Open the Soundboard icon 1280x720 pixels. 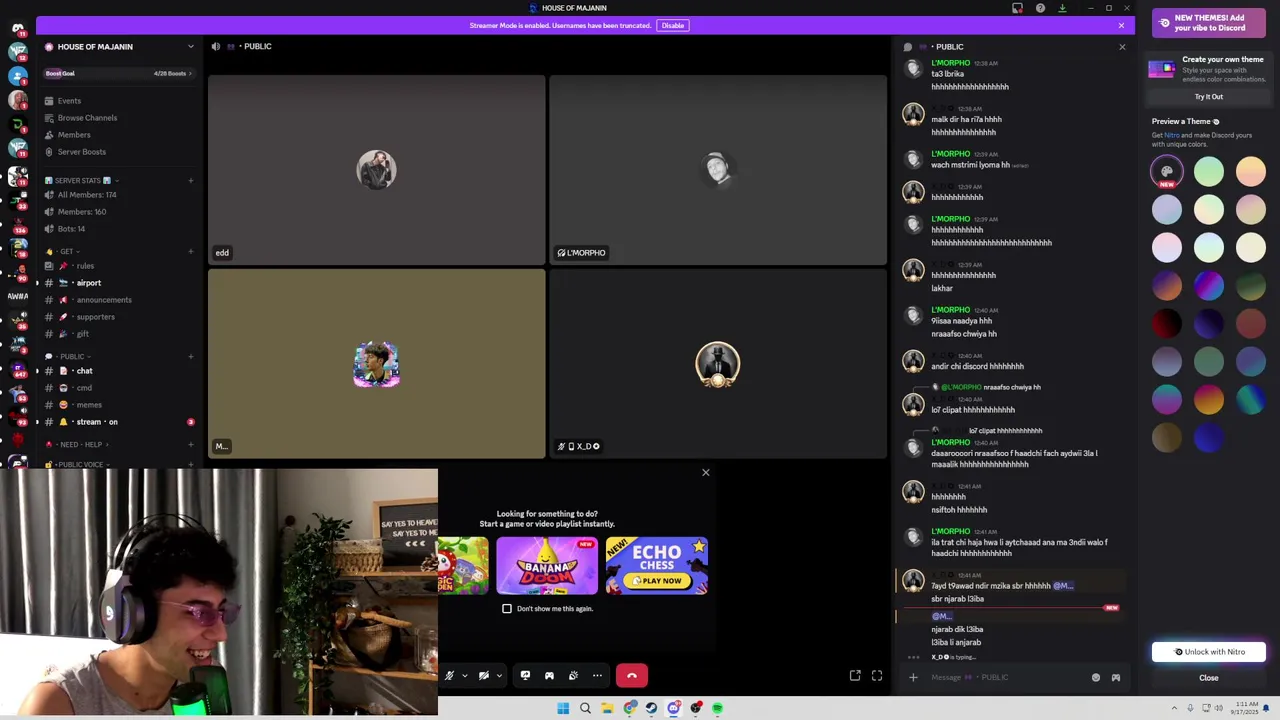(x=573, y=676)
